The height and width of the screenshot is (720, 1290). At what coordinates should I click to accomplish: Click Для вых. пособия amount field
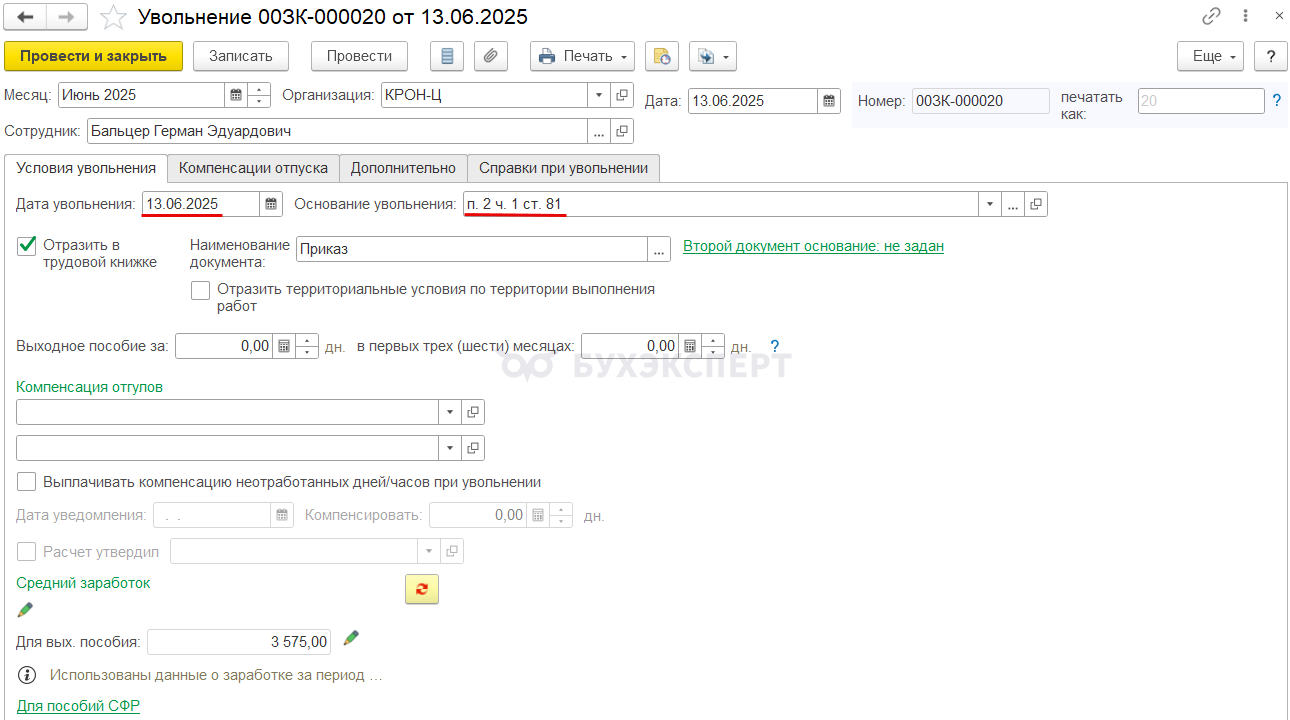click(239, 642)
